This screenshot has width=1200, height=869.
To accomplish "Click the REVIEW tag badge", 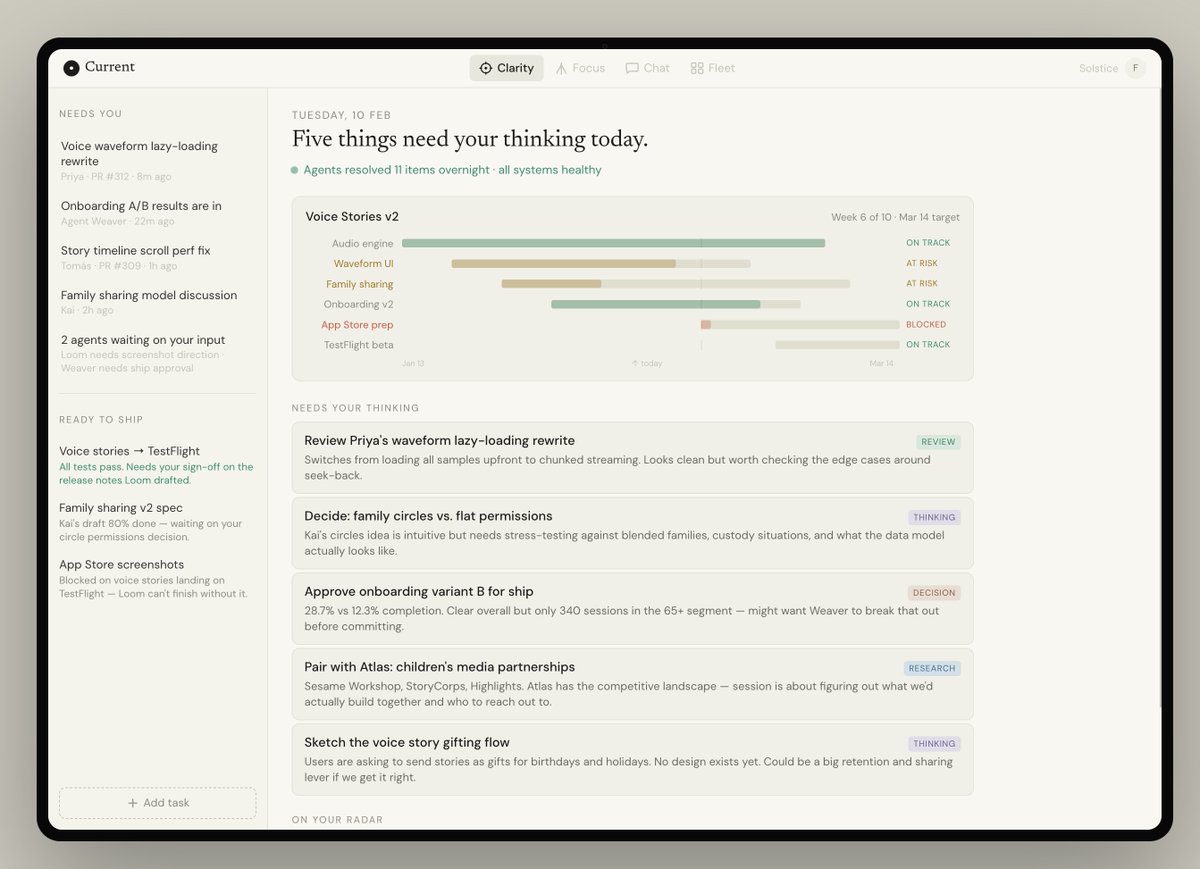I will 938,442.
